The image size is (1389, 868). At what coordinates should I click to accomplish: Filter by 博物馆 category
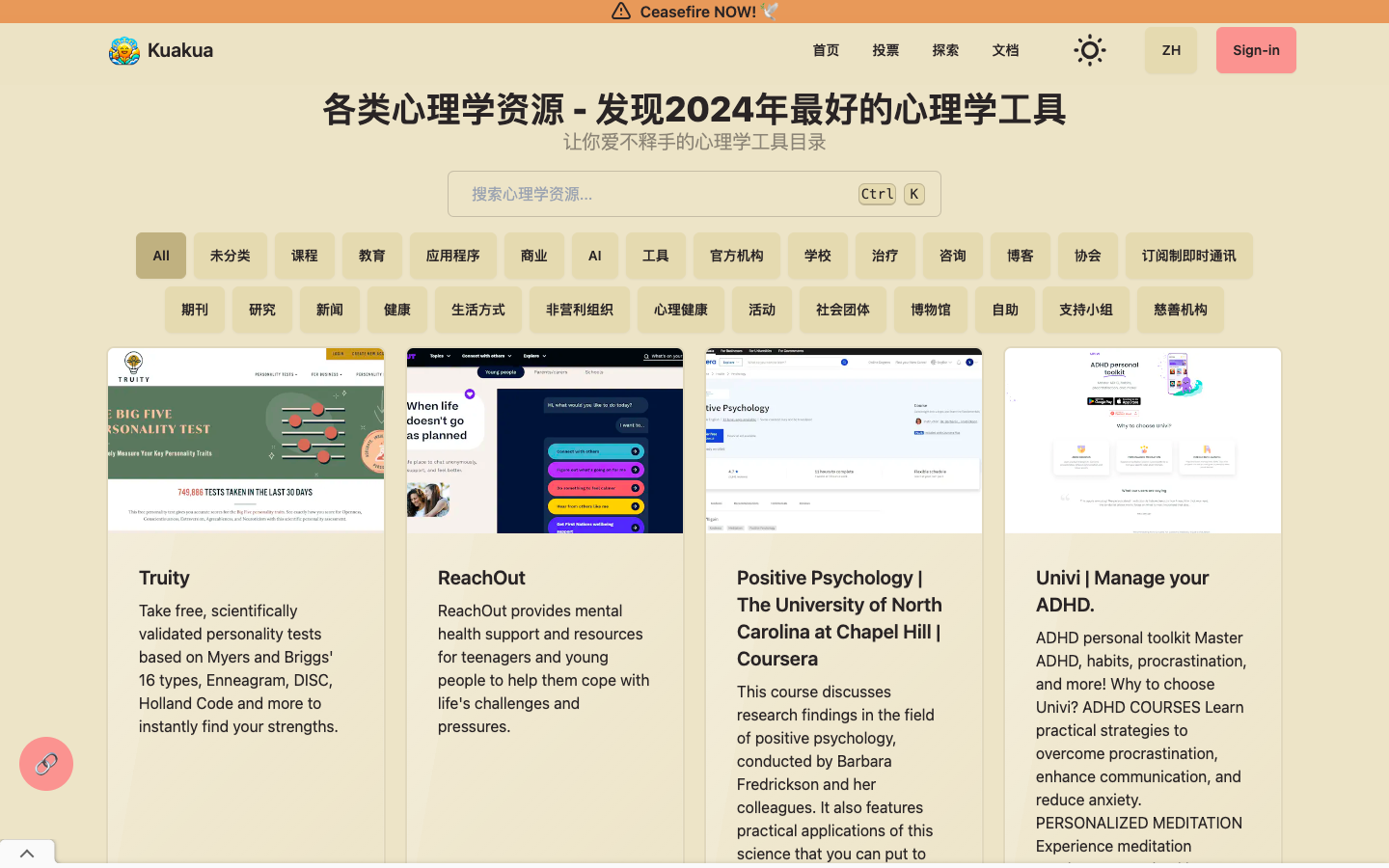pyautogui.click(x=931, y=310)
